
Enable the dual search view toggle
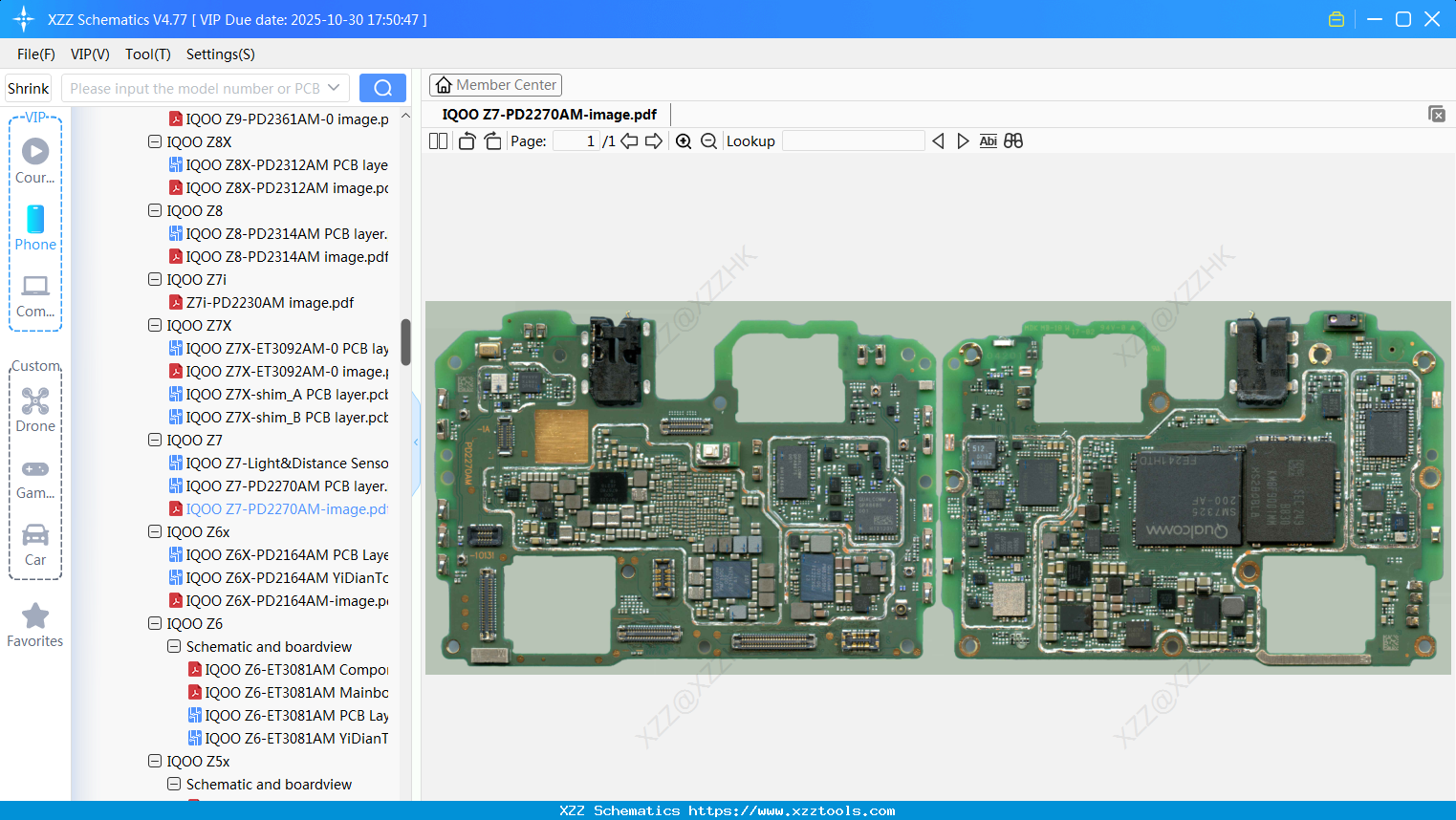click(1013, 140)
